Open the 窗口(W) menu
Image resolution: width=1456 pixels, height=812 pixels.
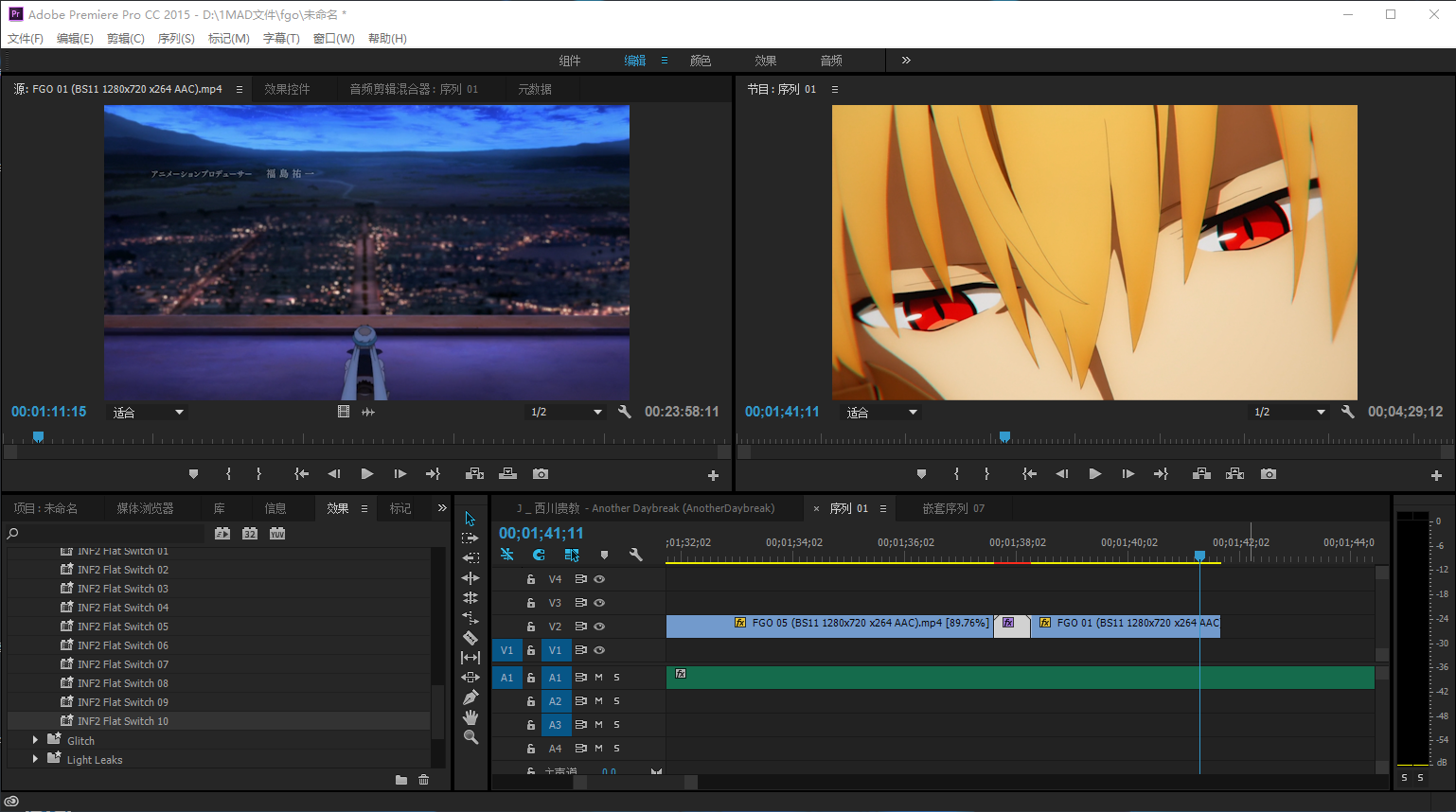pos(334,39)
